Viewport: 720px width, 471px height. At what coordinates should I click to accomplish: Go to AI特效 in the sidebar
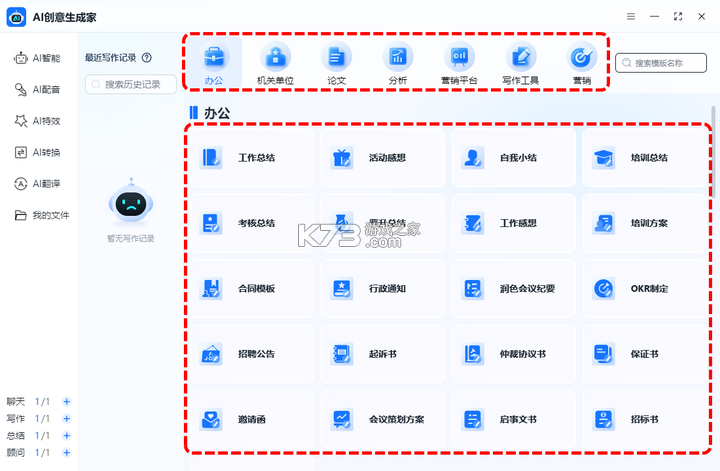pyautogui.click(x=38, y=121)
